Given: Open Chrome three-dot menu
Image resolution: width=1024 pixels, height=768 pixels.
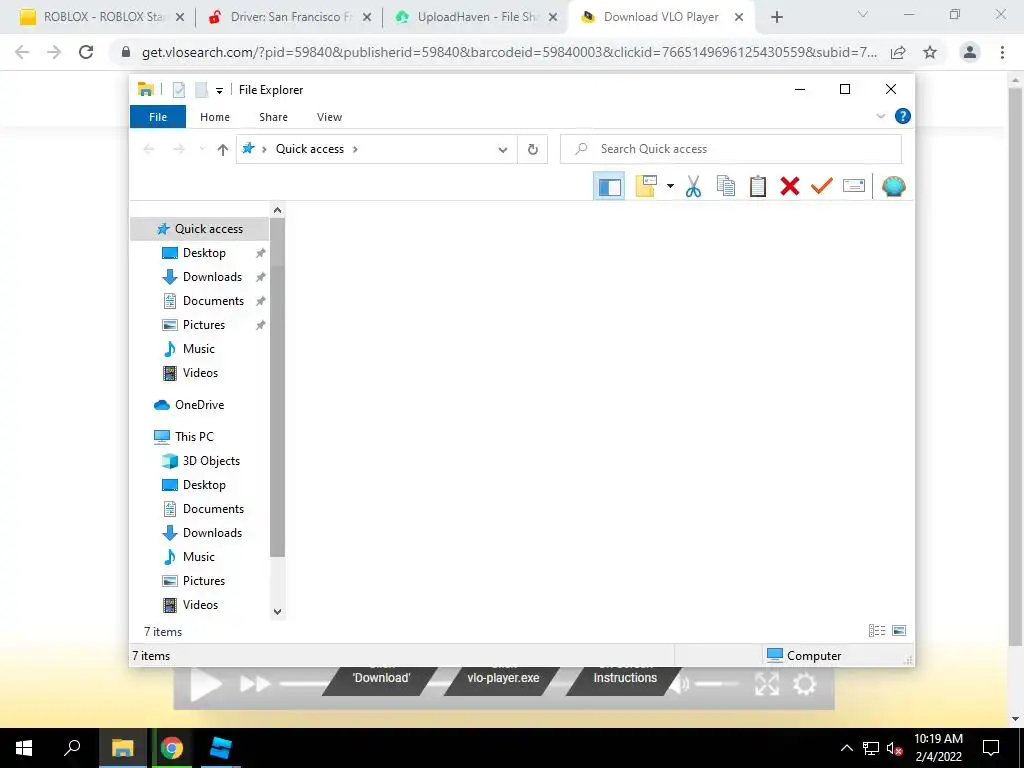Looking at the screenshot, I should [1002, 52].
